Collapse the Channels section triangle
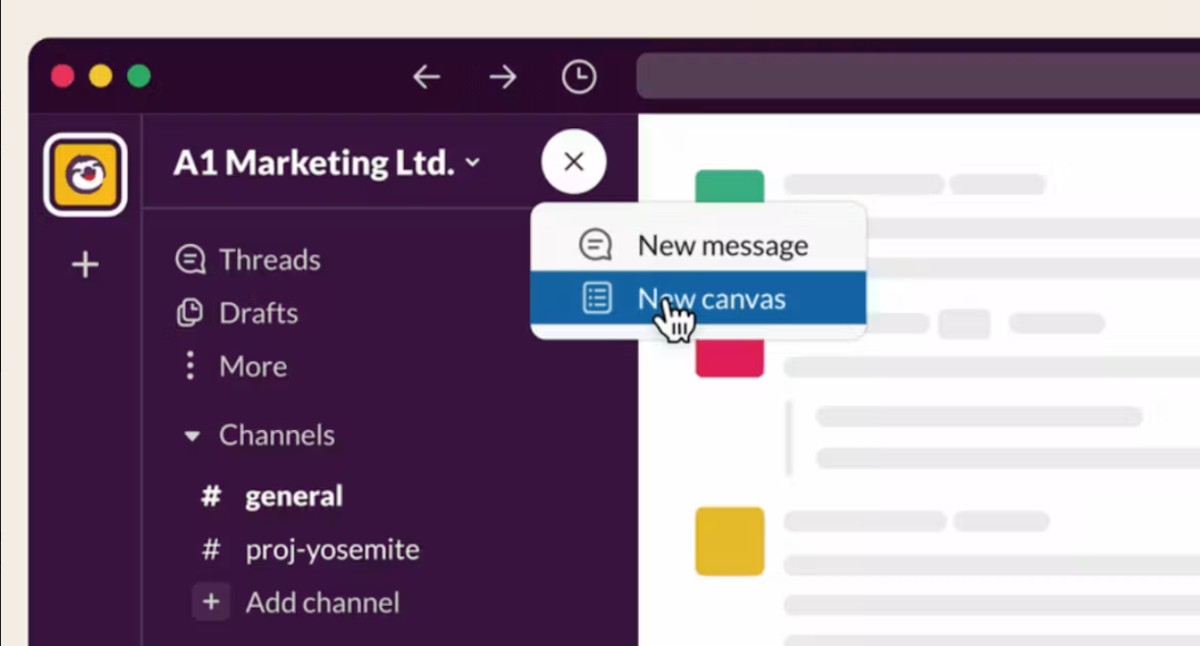Viewport: 1200px width, 646px height. [x=193, y=436]
